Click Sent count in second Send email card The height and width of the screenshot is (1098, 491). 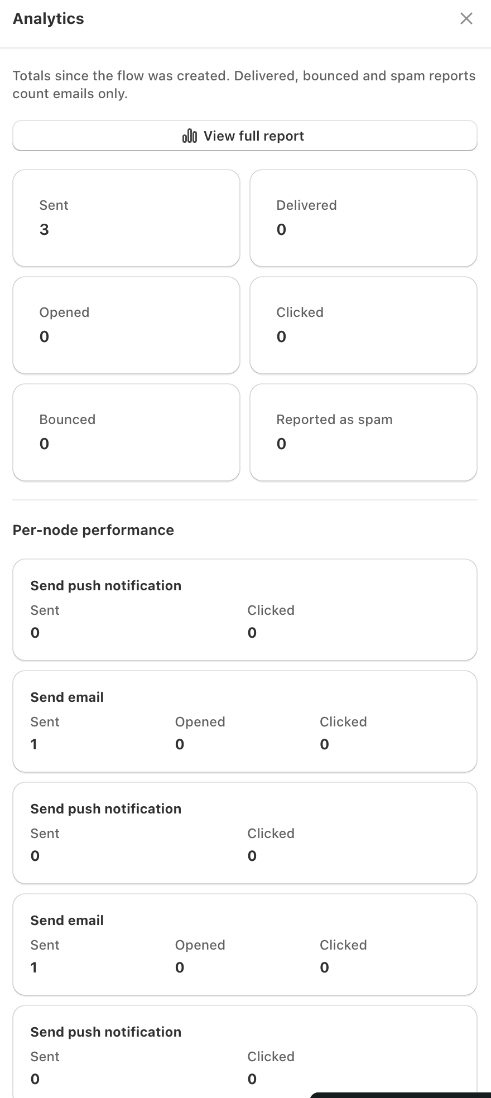(x=34, y=968)
